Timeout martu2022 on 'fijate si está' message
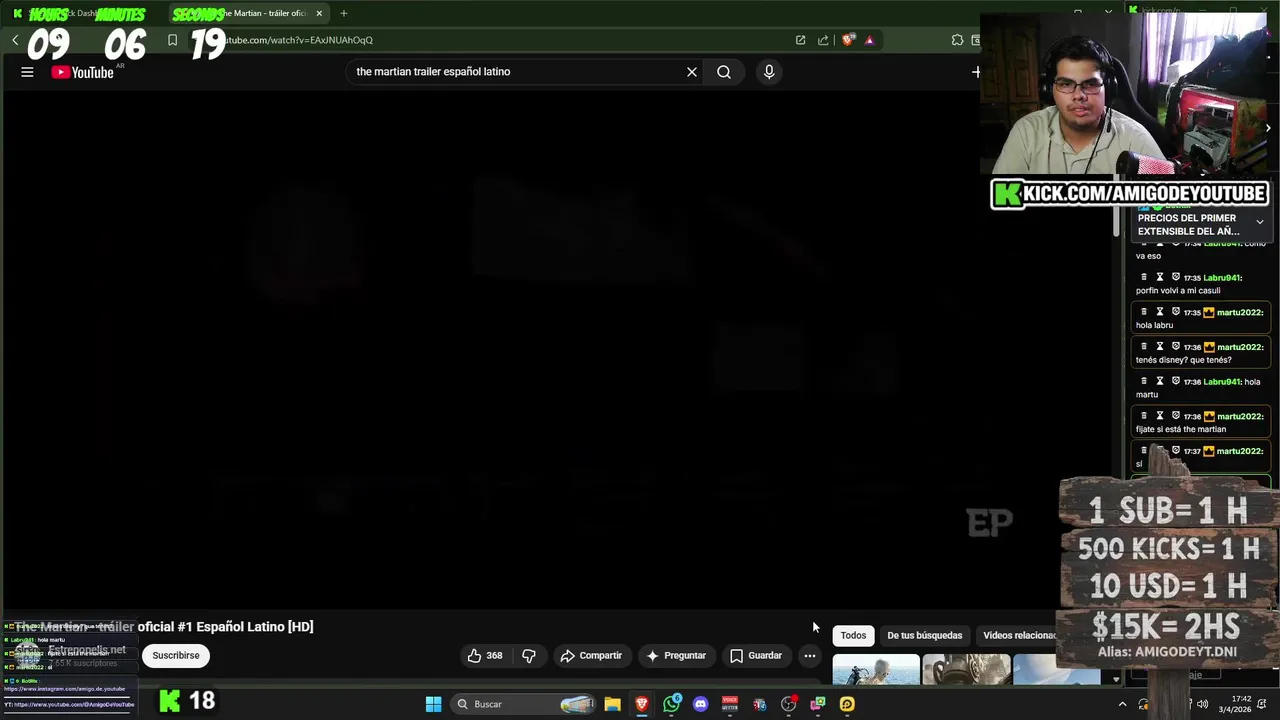The height and width of the screenshot is (720, 1280). click(1160, 416)
